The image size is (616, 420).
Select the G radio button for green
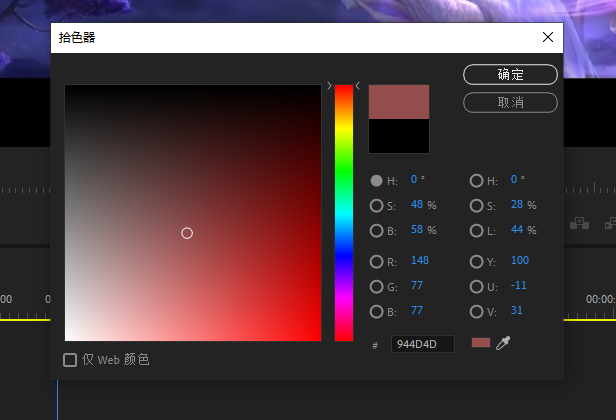pos(376,286)
